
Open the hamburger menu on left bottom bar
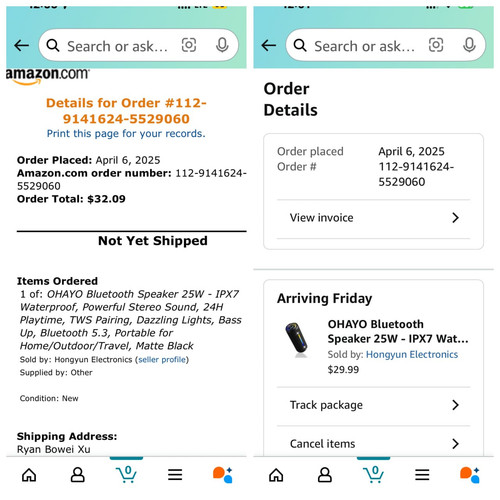click(175, 475)
